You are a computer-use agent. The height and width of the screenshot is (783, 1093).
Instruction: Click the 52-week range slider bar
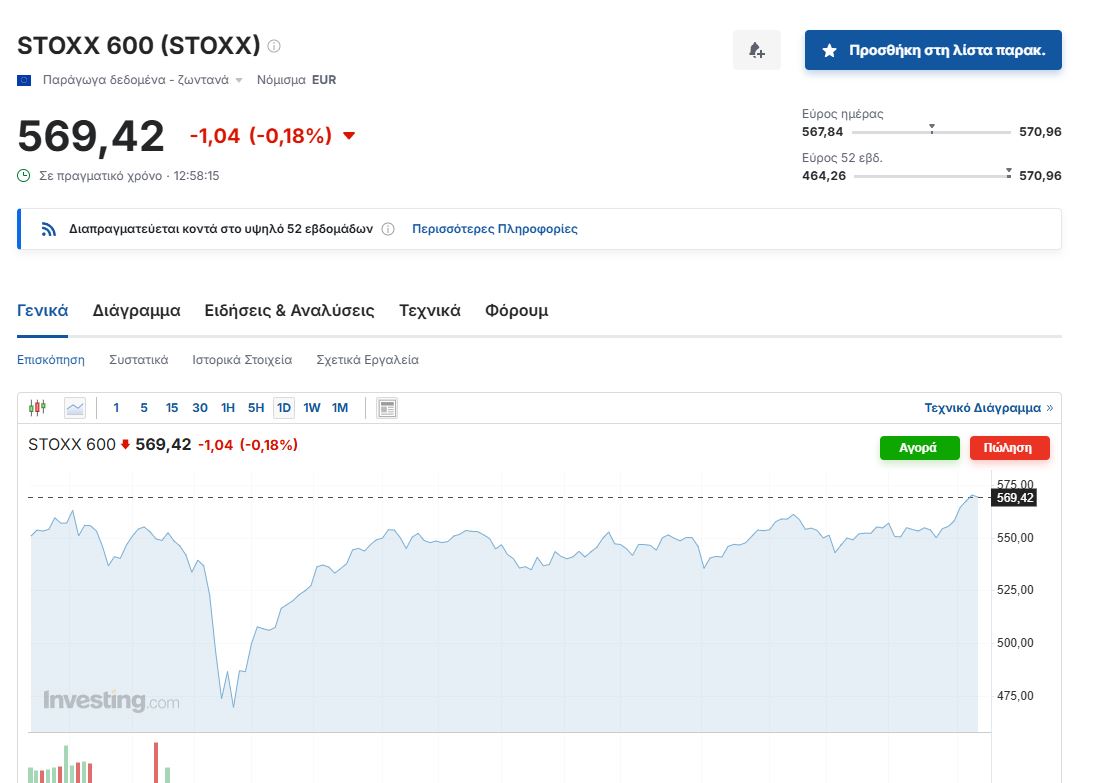pos(931,176)
